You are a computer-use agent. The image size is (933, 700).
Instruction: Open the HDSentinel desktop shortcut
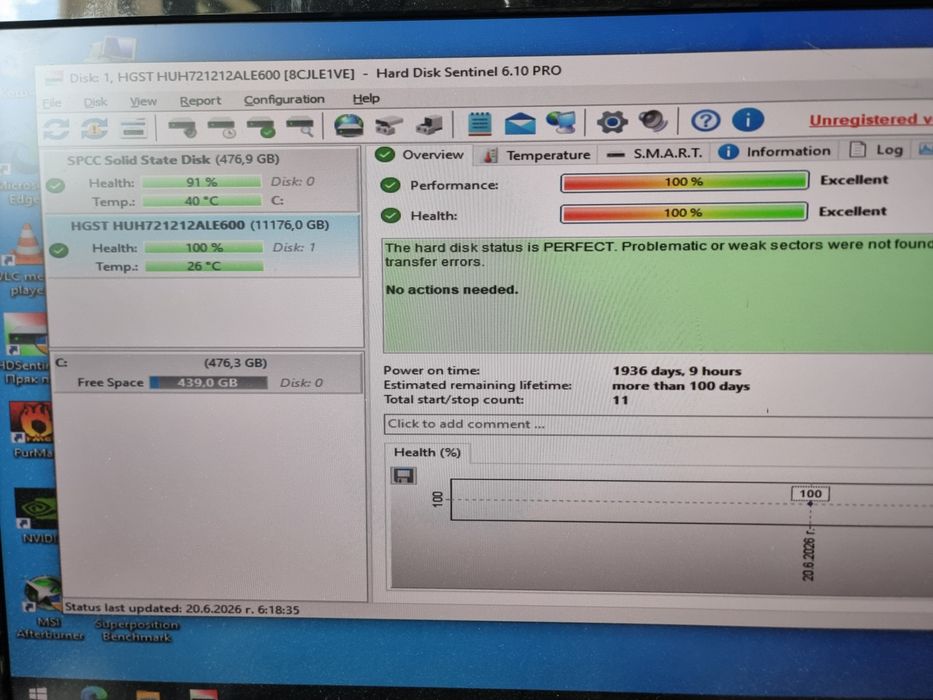pyautogui.click(x=25, y=348)
